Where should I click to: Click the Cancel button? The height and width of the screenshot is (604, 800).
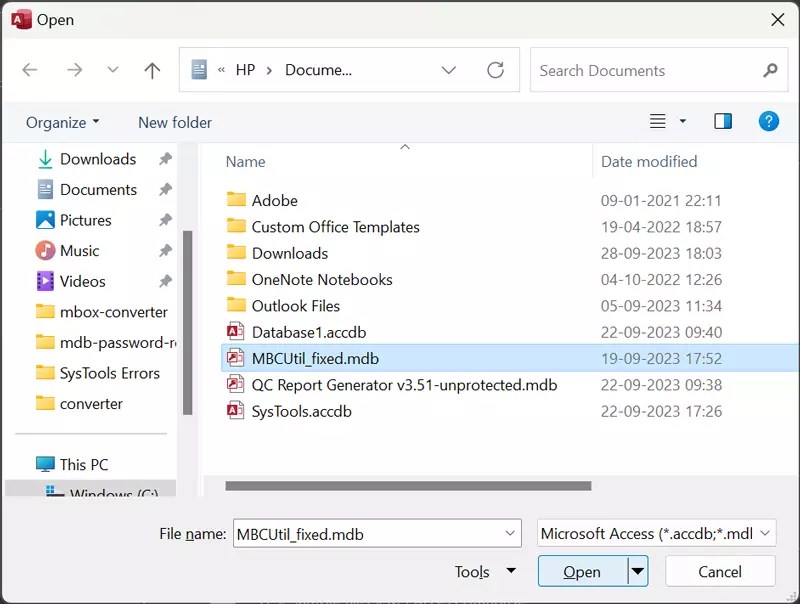tap(720, 571)
